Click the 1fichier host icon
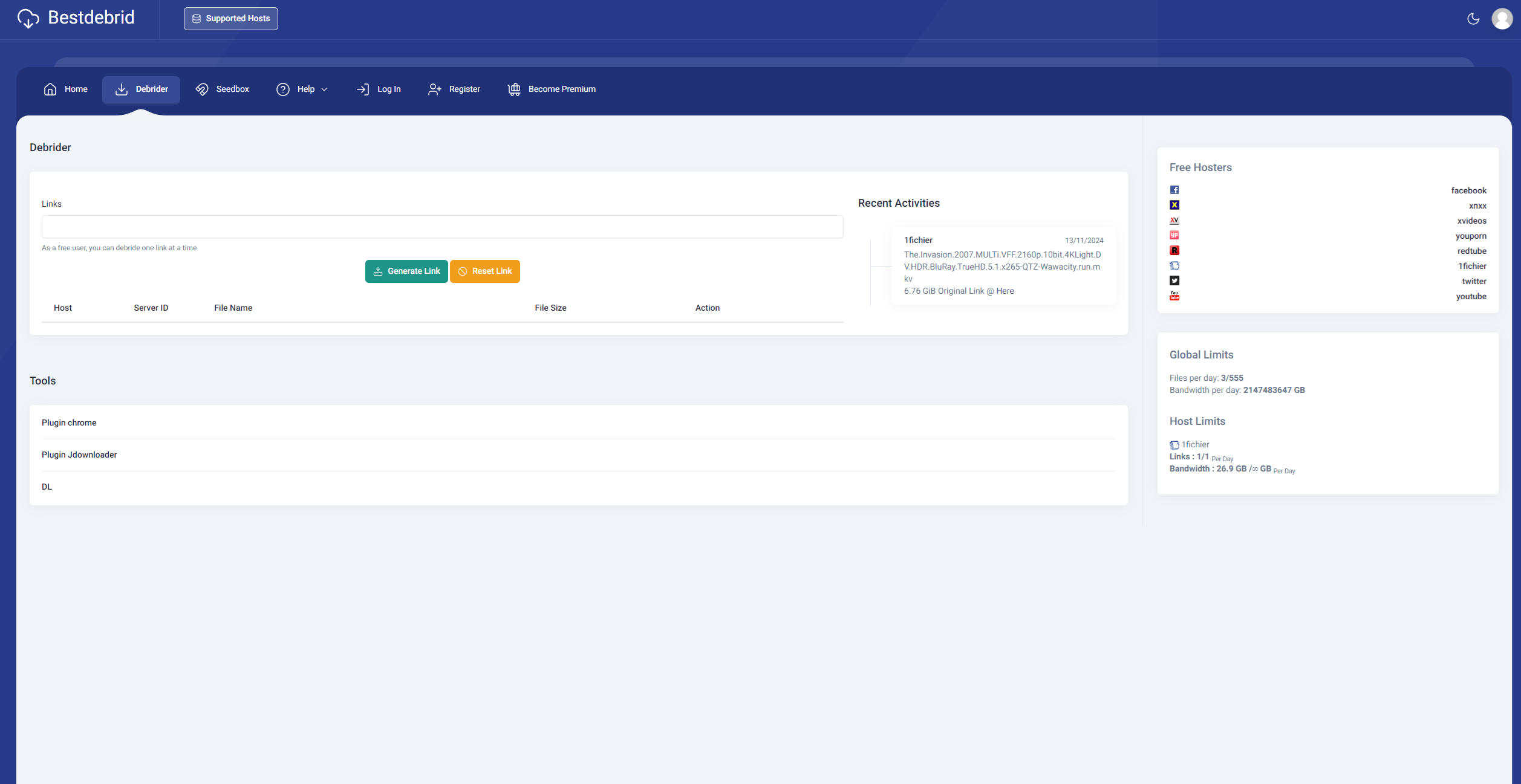This screenshot has width=1521, height=784. 1175,265
